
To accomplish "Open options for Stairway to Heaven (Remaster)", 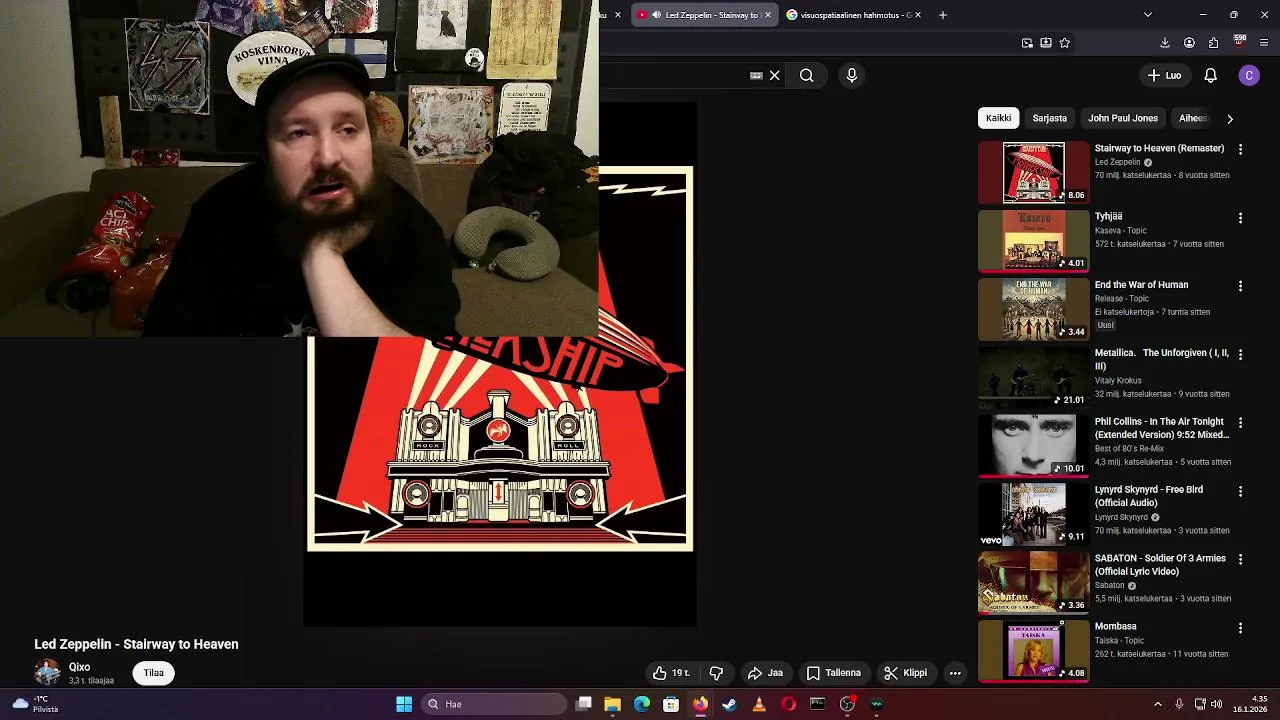I will point(1240,149).
